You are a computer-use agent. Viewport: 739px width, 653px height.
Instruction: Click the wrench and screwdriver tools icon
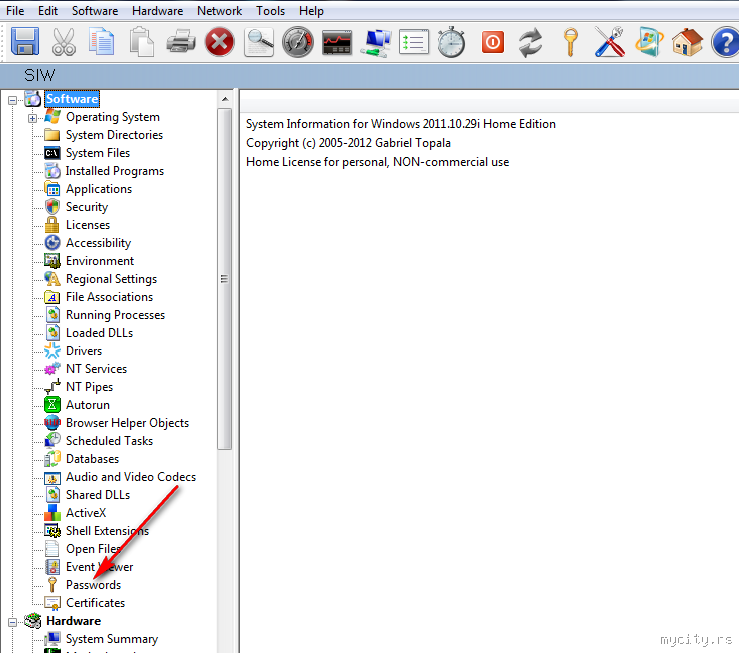(x=610, y=42)
